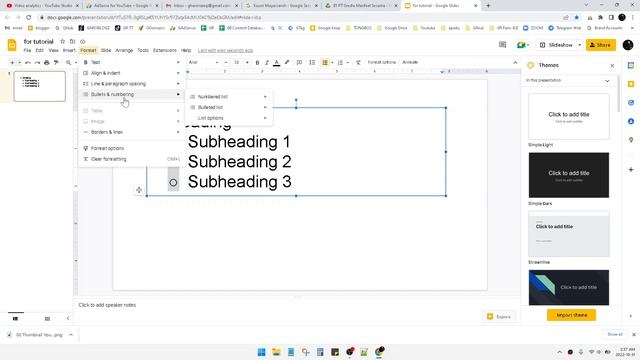
Task: Click the move to folder icon
Action: pyautogui.click(x=72, y=42)
